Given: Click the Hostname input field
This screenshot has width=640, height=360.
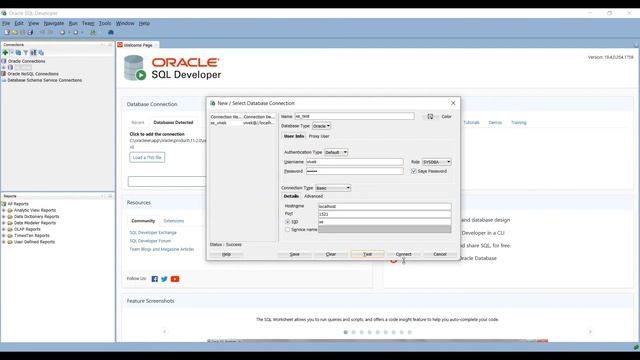Looking at the screenshot, I should 384,207.
